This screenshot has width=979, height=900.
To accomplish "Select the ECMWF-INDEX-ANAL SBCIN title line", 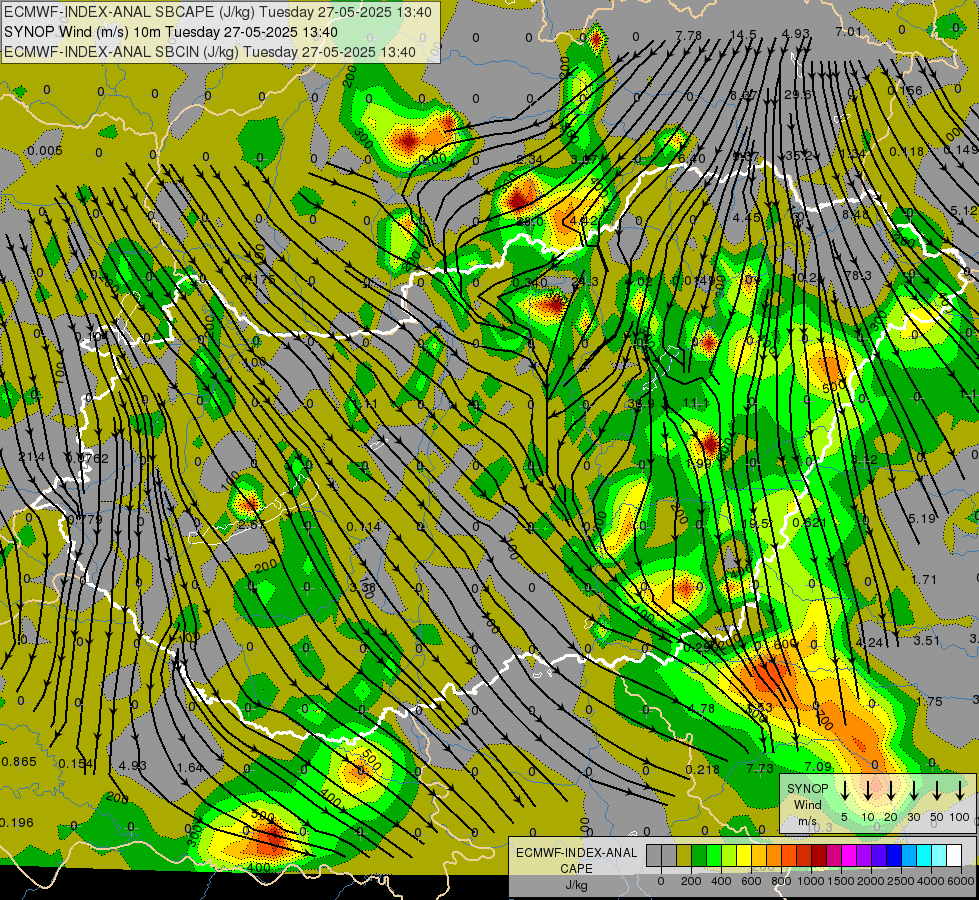I will [210, 52].
